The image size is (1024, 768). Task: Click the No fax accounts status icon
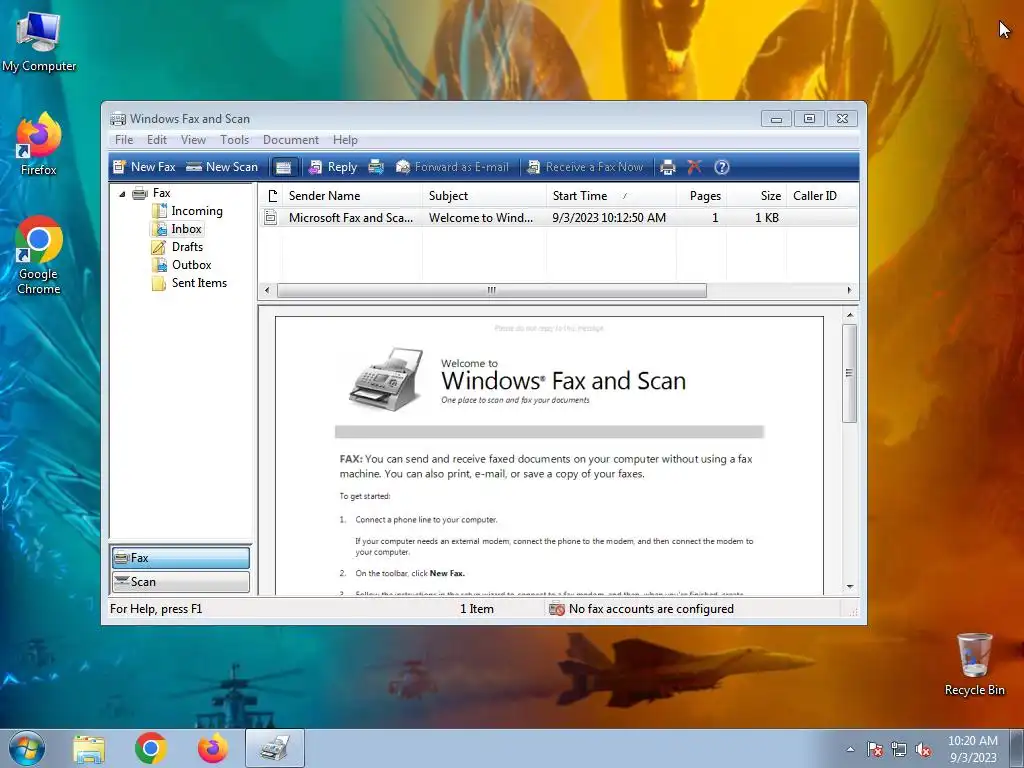pos(557,609)
